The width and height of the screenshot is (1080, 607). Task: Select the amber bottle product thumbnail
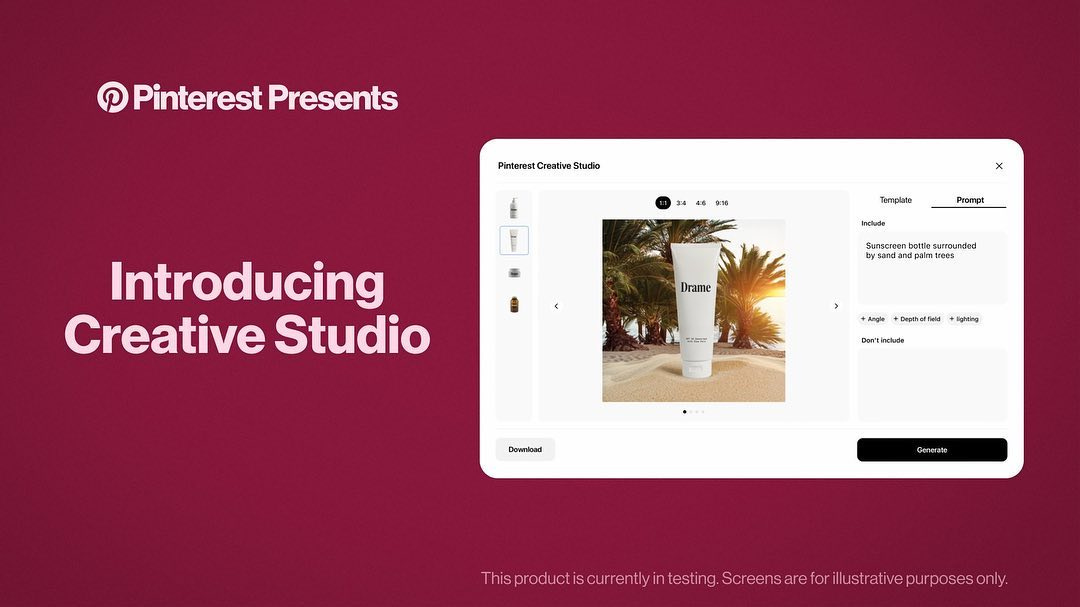click(x=514, y=304)
